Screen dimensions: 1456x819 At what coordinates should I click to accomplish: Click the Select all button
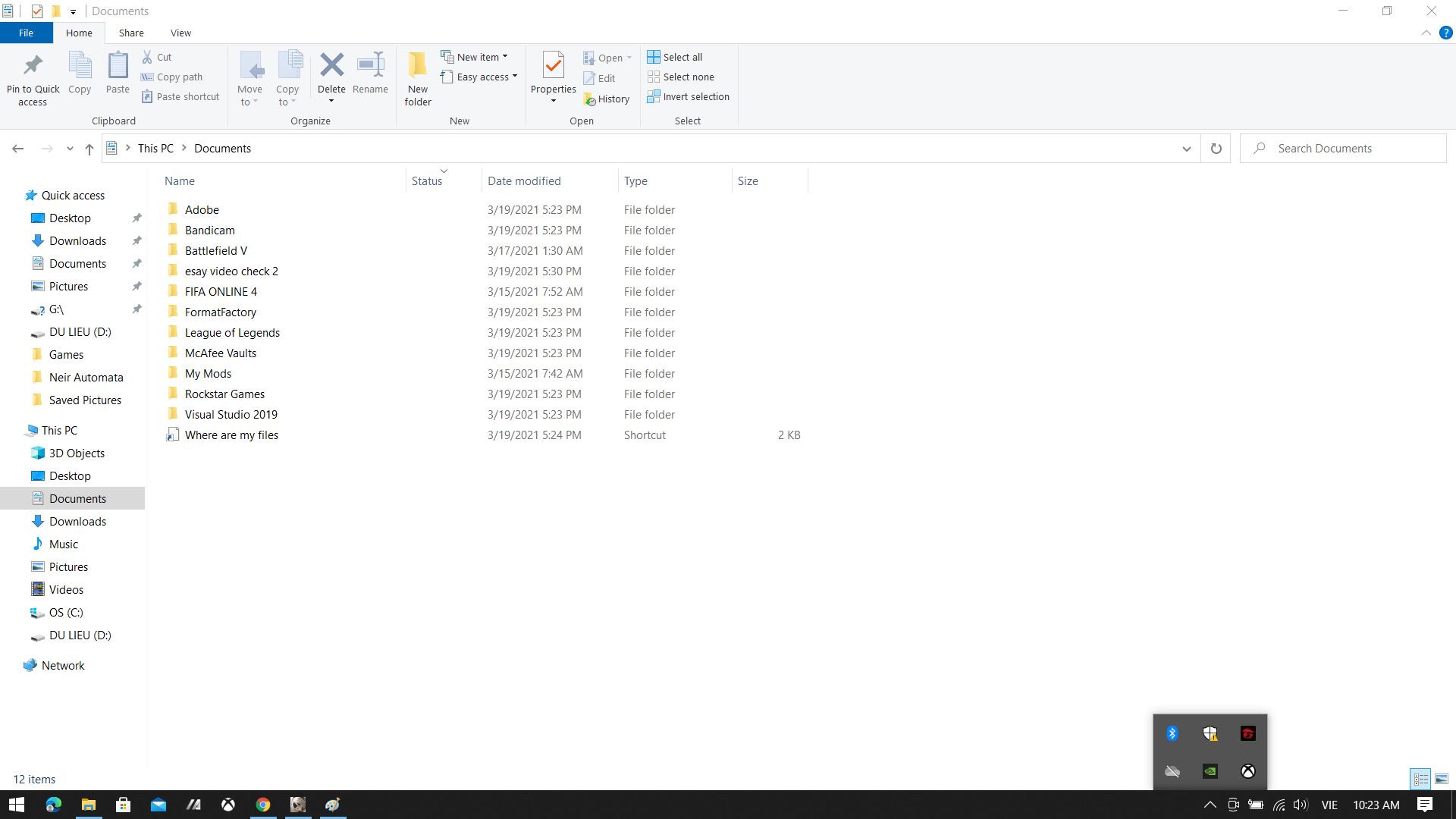pos(674,57)
